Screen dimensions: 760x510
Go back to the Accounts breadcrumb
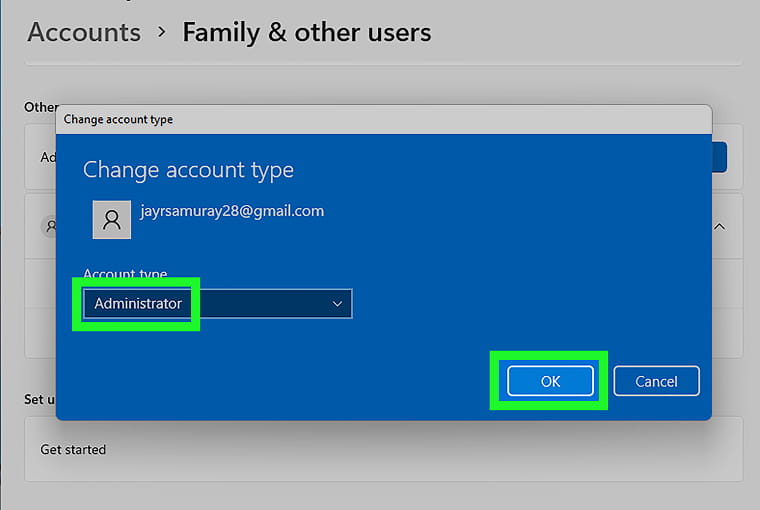pos(84,32)
